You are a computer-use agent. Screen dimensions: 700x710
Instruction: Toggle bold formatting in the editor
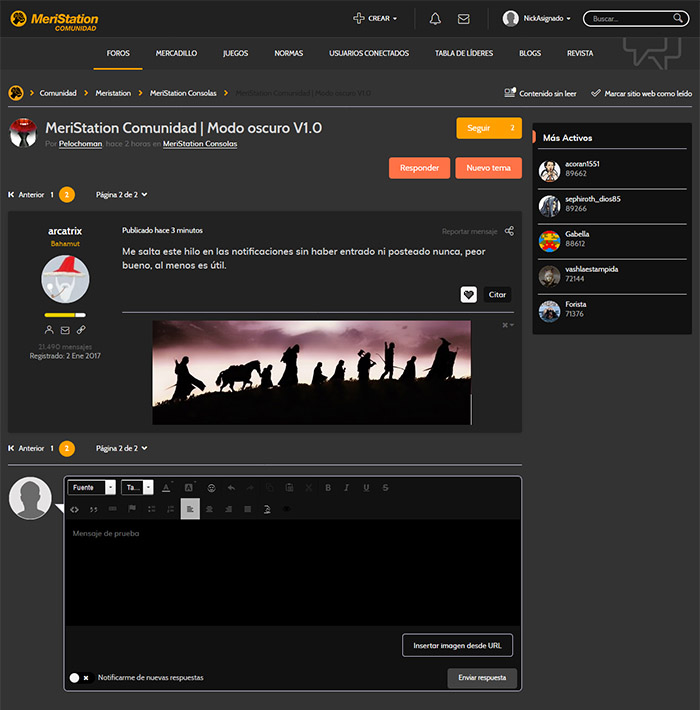point(328,488)
